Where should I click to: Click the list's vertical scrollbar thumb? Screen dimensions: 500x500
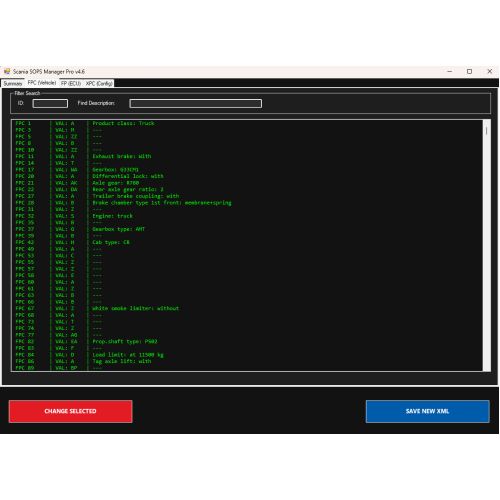(487, 131)
